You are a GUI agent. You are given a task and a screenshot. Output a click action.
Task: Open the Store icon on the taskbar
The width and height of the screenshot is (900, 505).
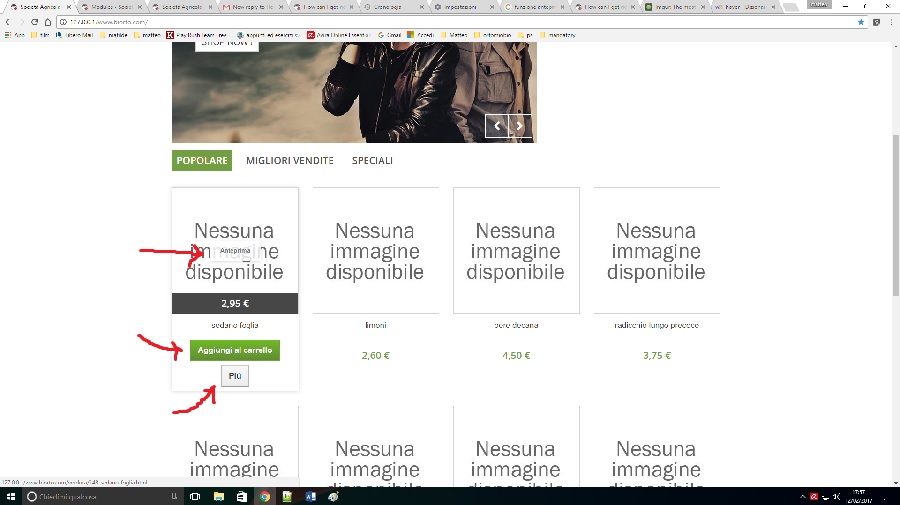242,496
